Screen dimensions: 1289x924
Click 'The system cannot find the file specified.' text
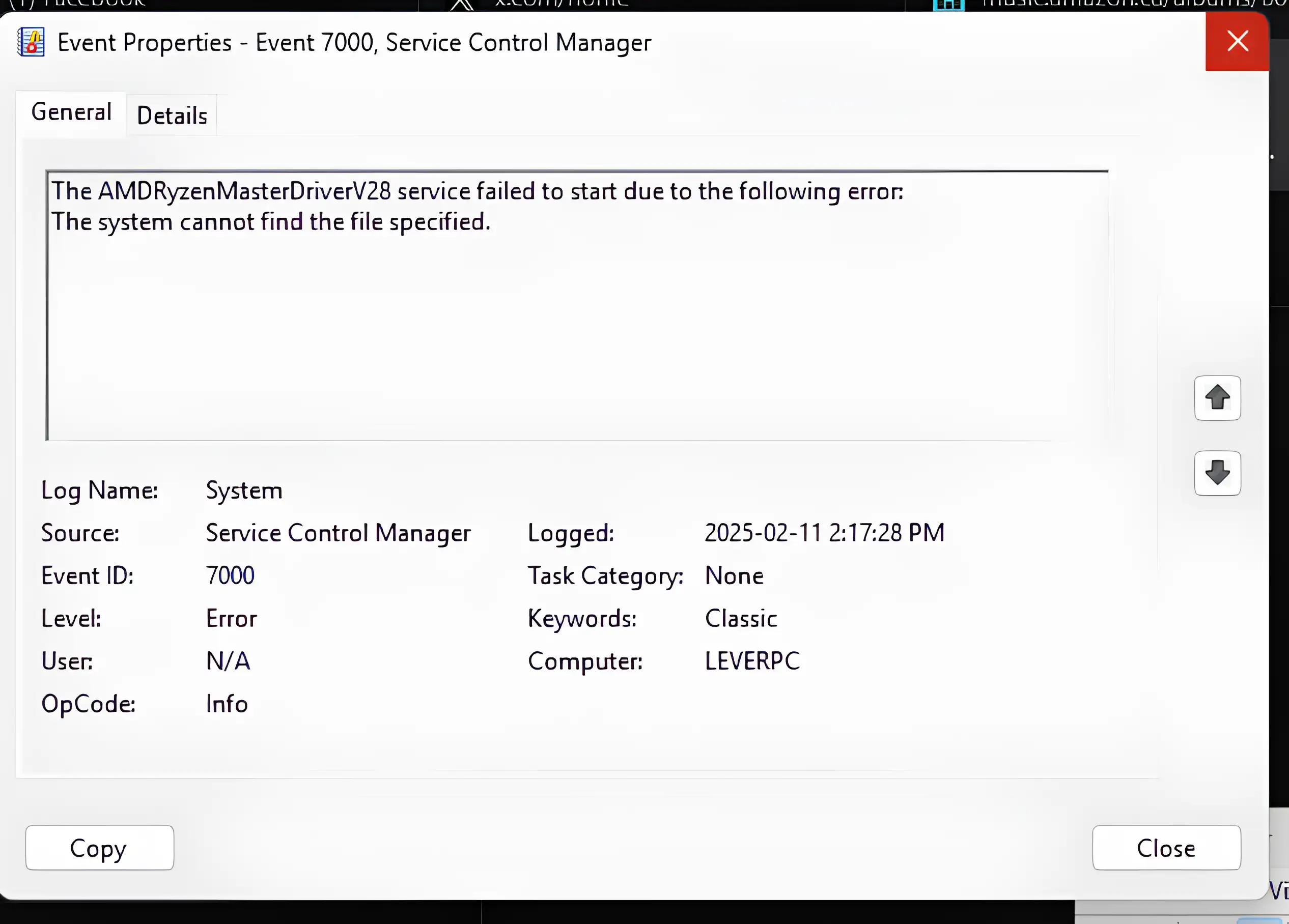pyautogui.click(x=270, y=222)
